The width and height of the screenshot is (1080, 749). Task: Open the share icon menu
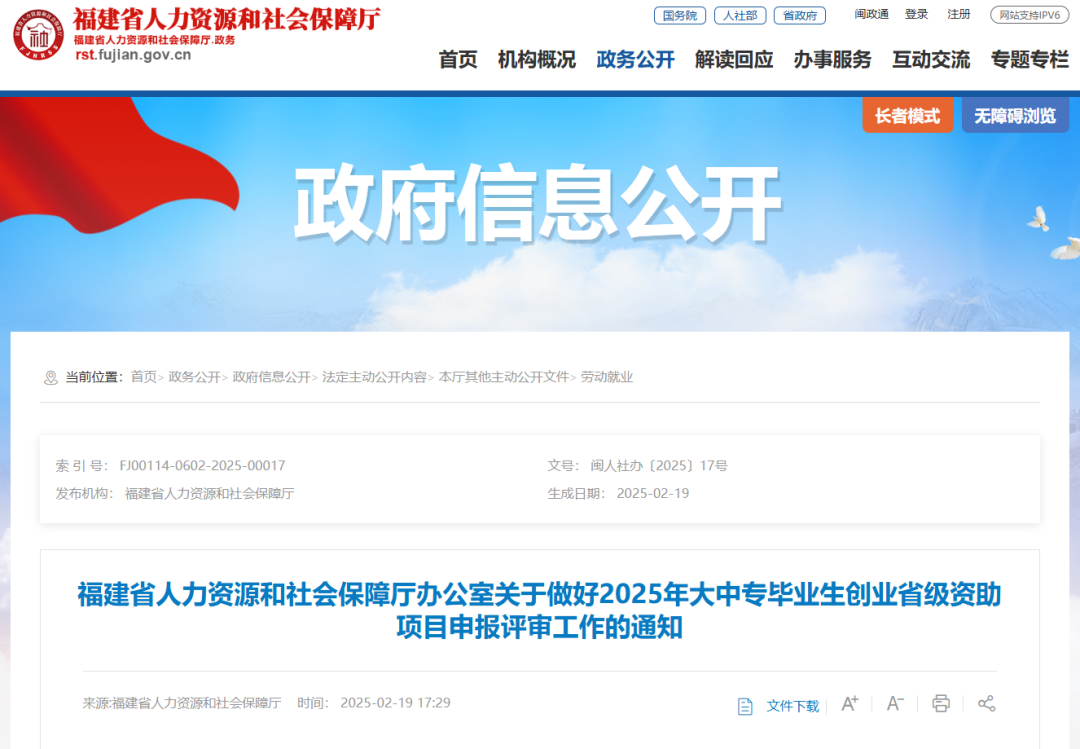(986, 704)
